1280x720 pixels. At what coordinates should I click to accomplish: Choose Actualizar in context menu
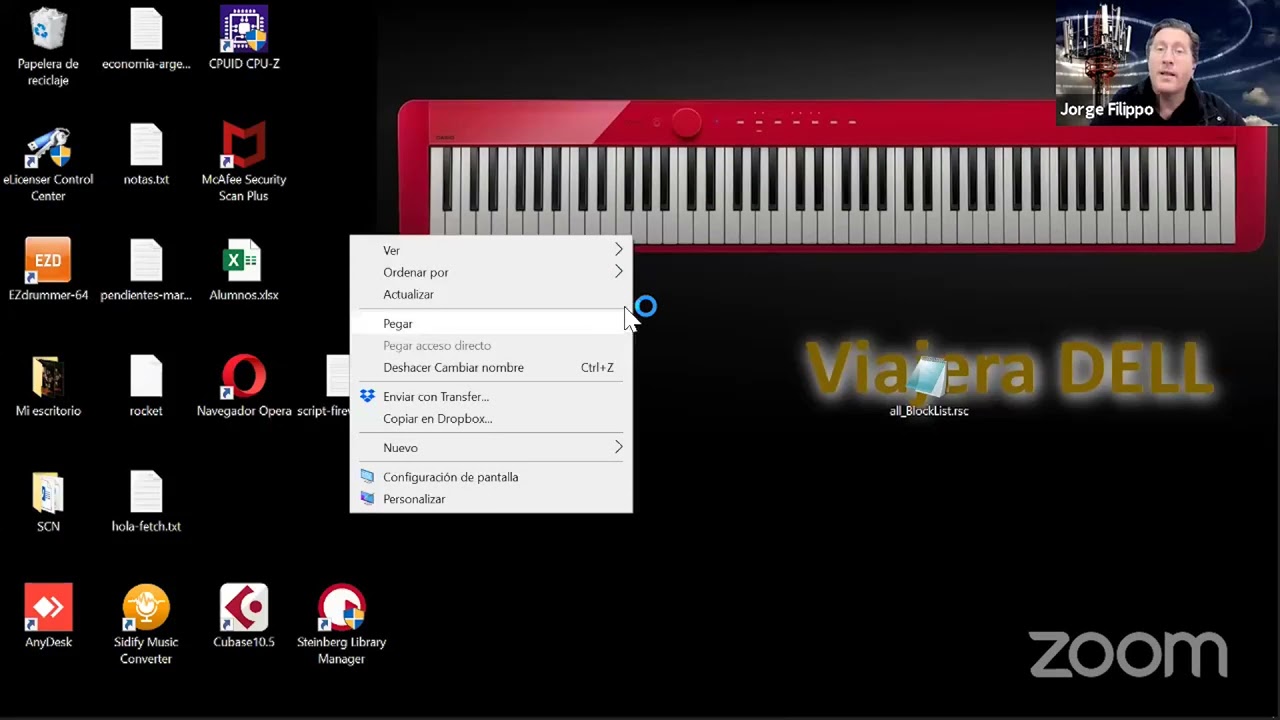point(491,294)
